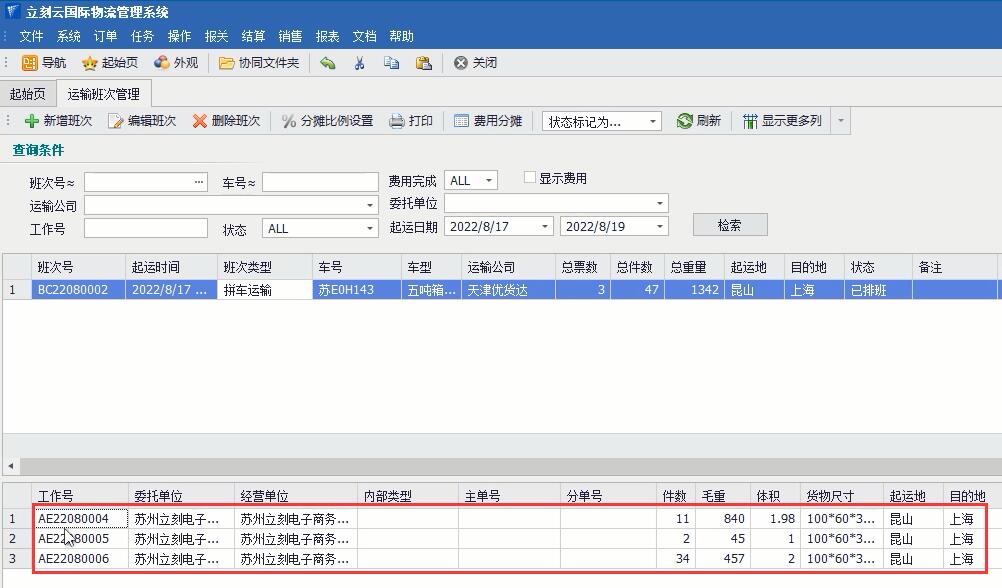The width and height of the screenshot is (1002, 588).
Task: Click the 刷新 refresh icon
Action: pyautogui.click(x=685, y=121)
